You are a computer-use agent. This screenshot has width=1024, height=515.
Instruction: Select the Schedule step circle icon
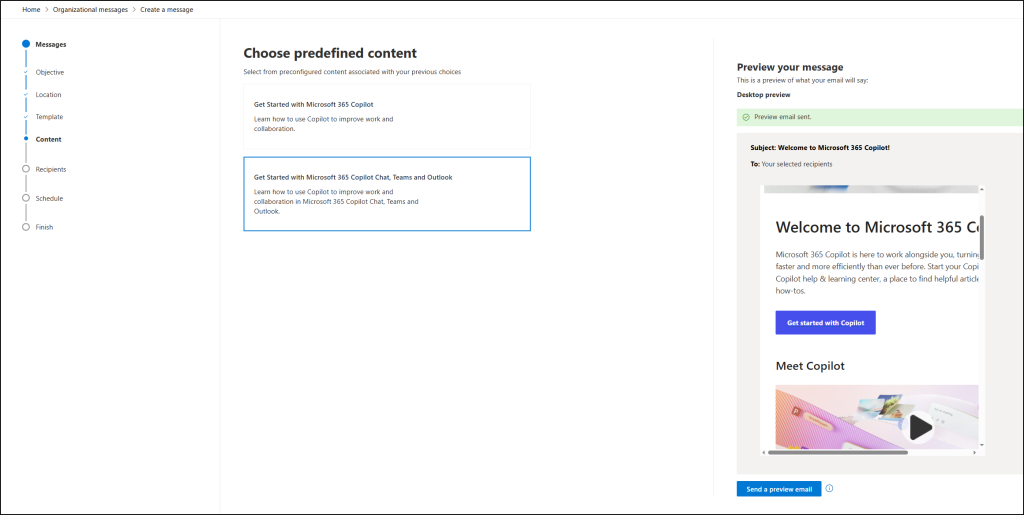(x=26, y=198)
